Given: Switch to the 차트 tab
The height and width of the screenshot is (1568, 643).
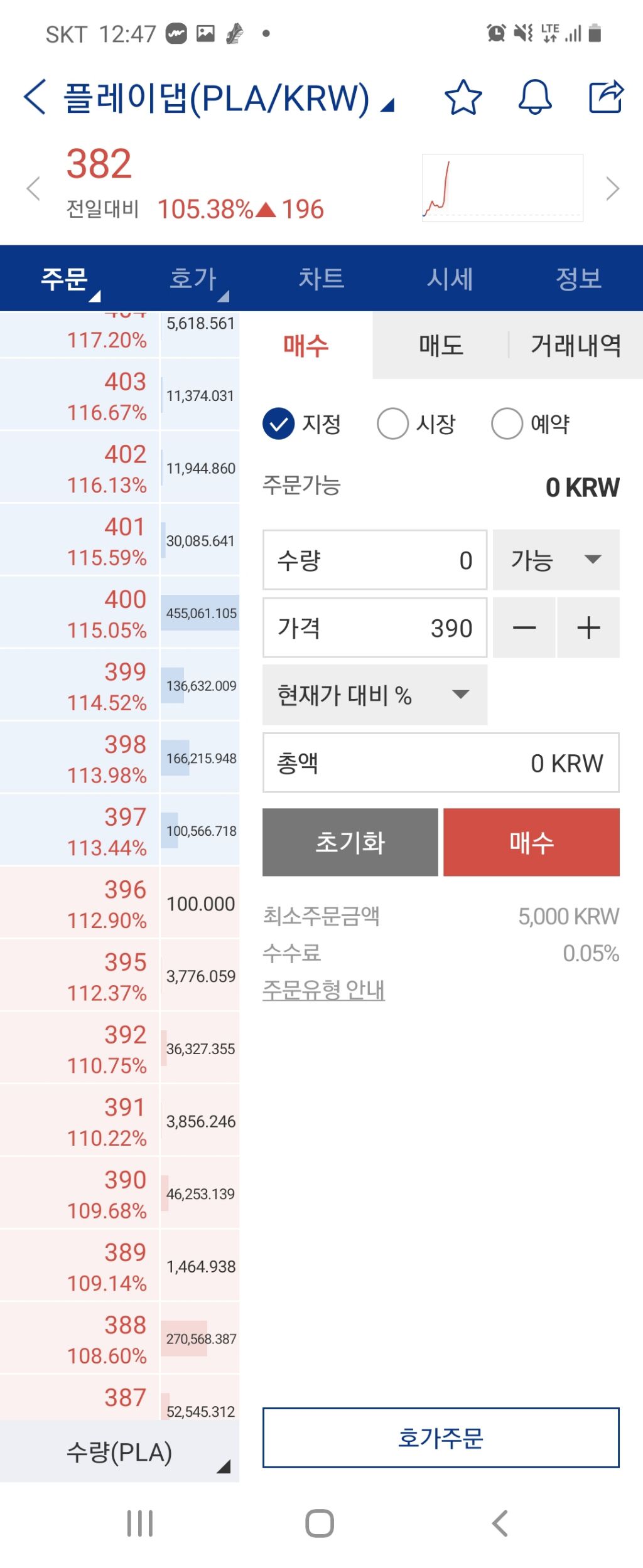Looking at the screenshot, I should [x=321, y=279].
